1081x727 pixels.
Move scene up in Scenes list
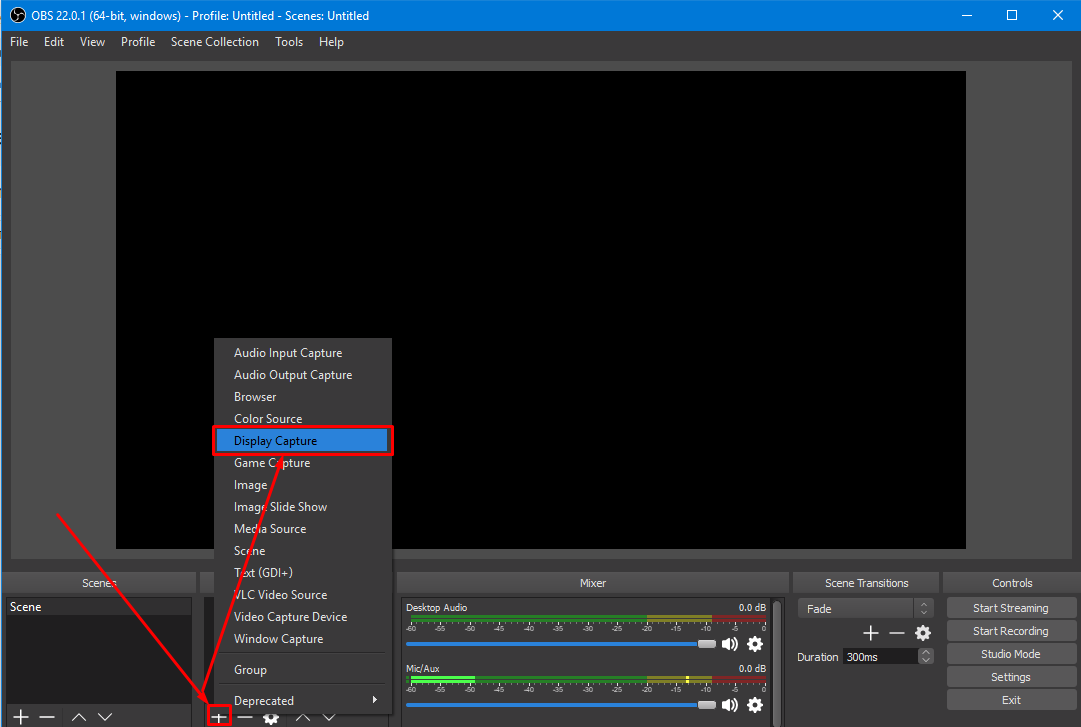coord(79,717)
